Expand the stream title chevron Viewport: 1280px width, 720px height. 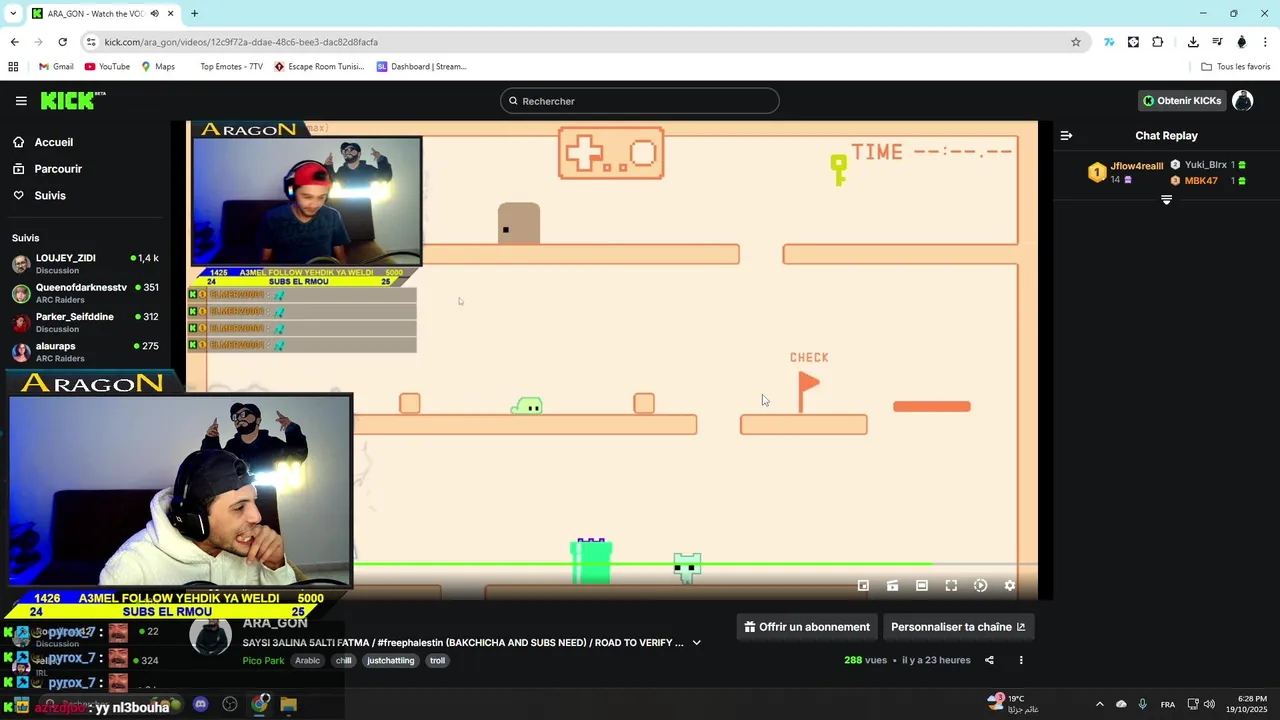tap(697, 643)
